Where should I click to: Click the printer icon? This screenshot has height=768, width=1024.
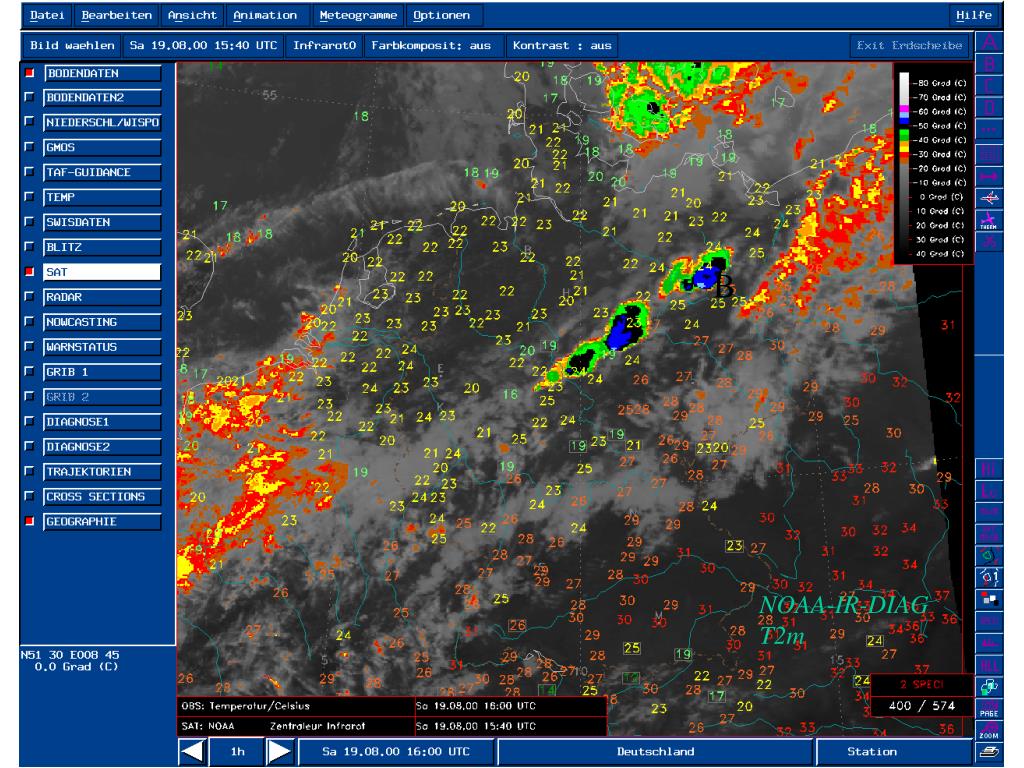pos(989,752)
